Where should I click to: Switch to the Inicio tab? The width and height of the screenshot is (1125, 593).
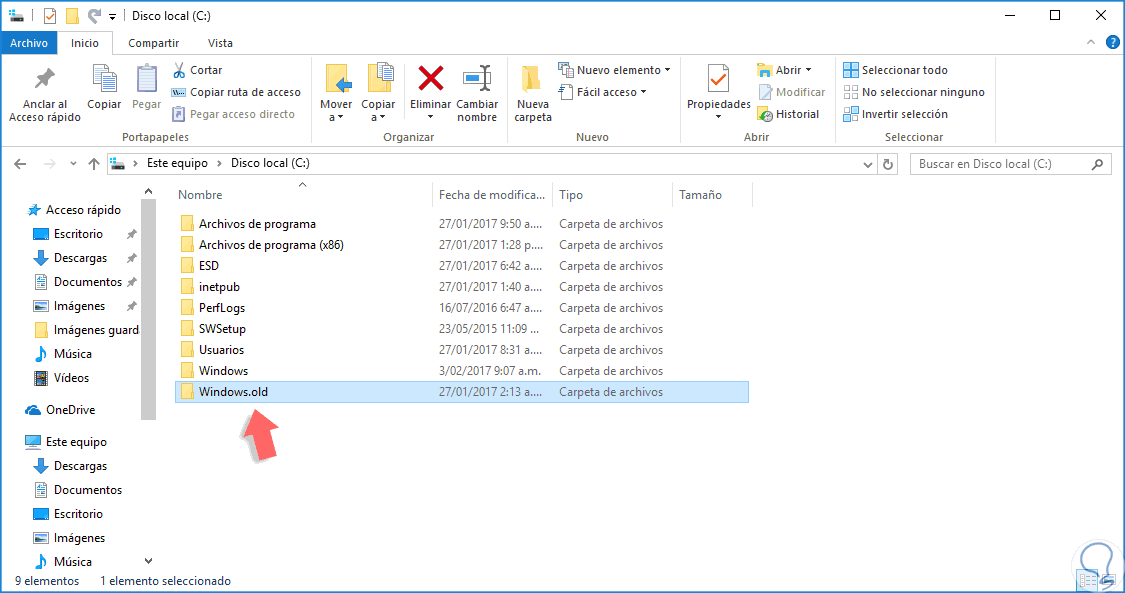85,43
